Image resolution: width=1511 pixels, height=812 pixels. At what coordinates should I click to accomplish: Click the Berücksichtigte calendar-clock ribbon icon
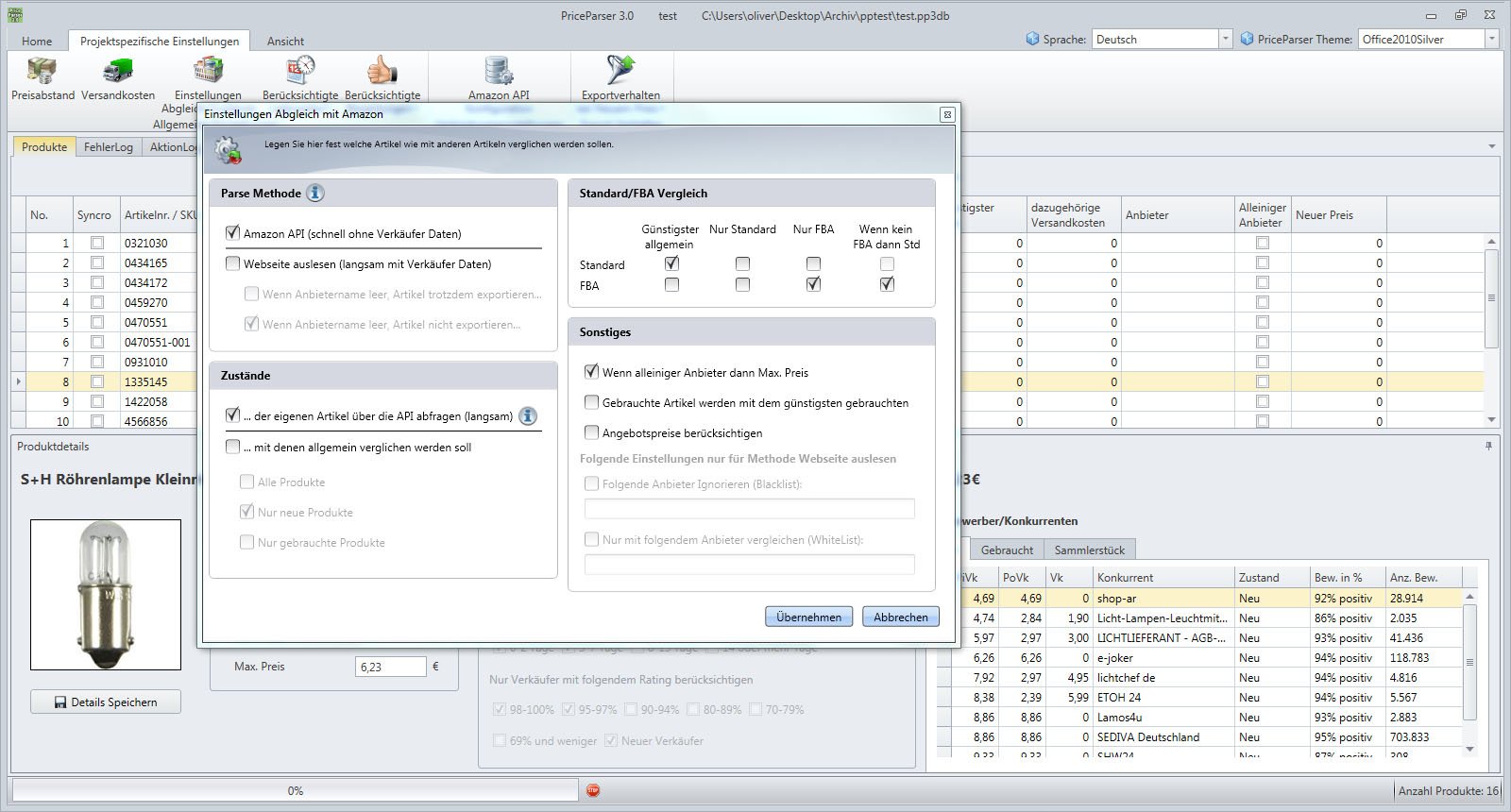(x=300, y=71)
